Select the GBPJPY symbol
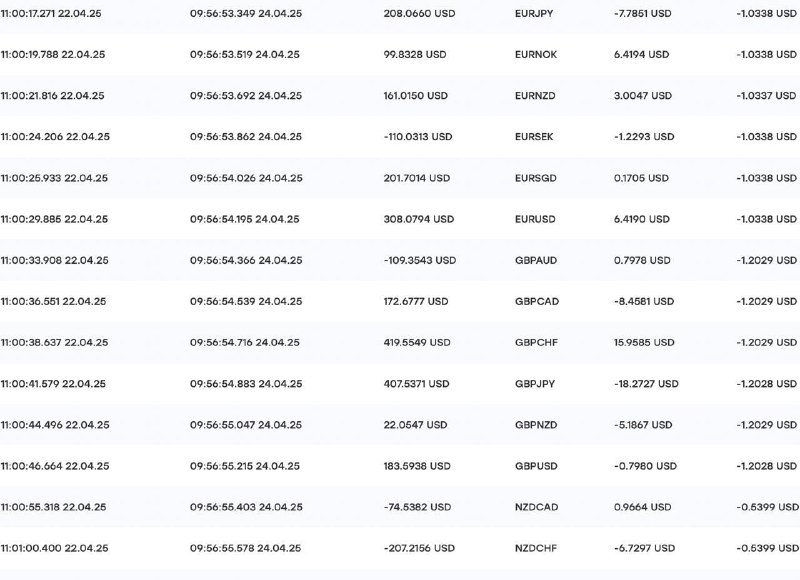 click(534, 383)
